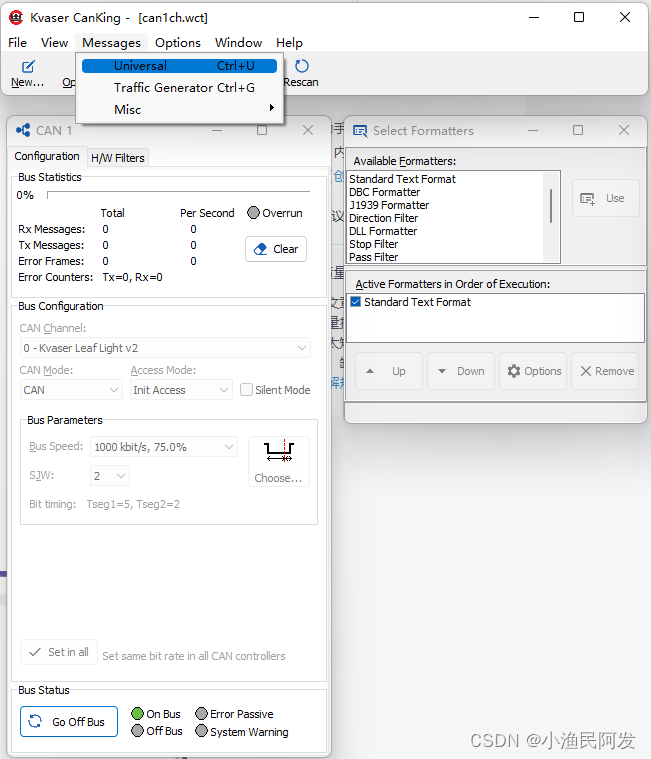Switch to Configuration tab
651x759 pixels.
tap(47, 156)
